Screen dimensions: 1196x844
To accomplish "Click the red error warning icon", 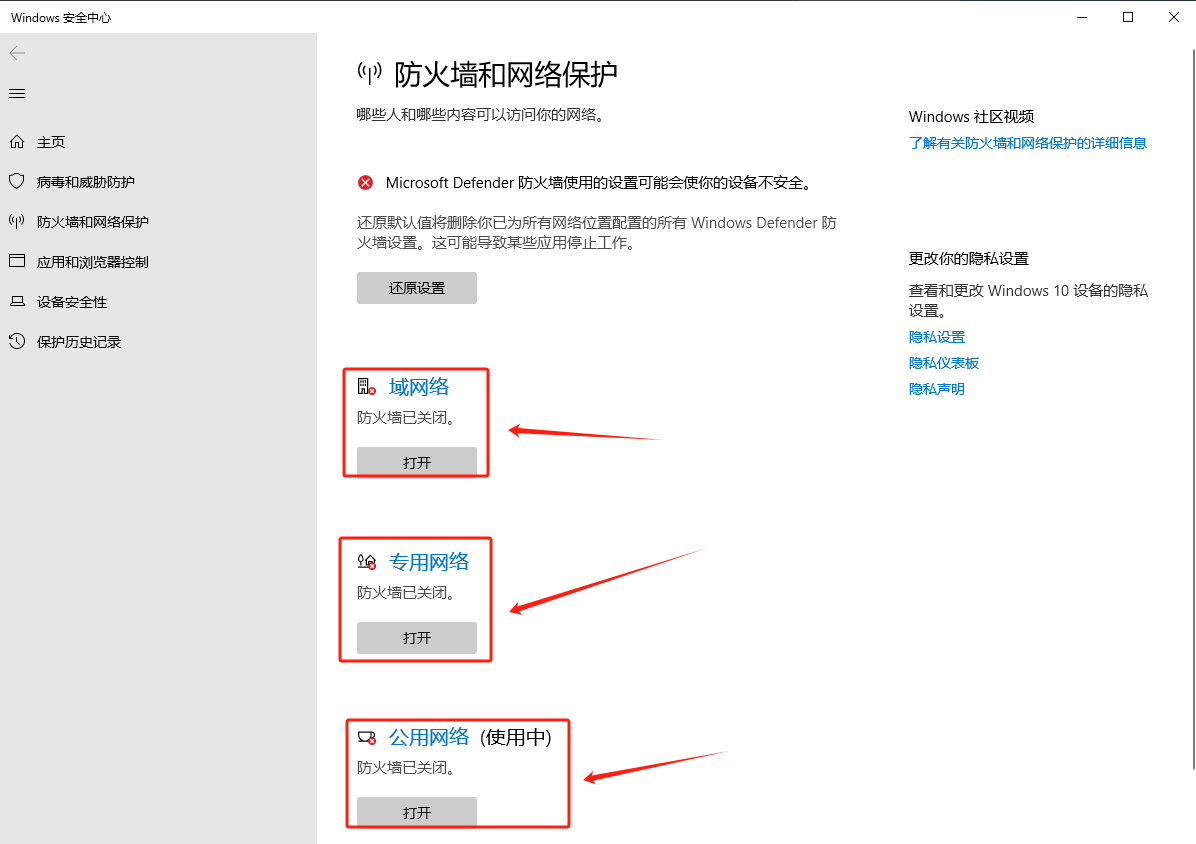I will (x=365, y=183).
